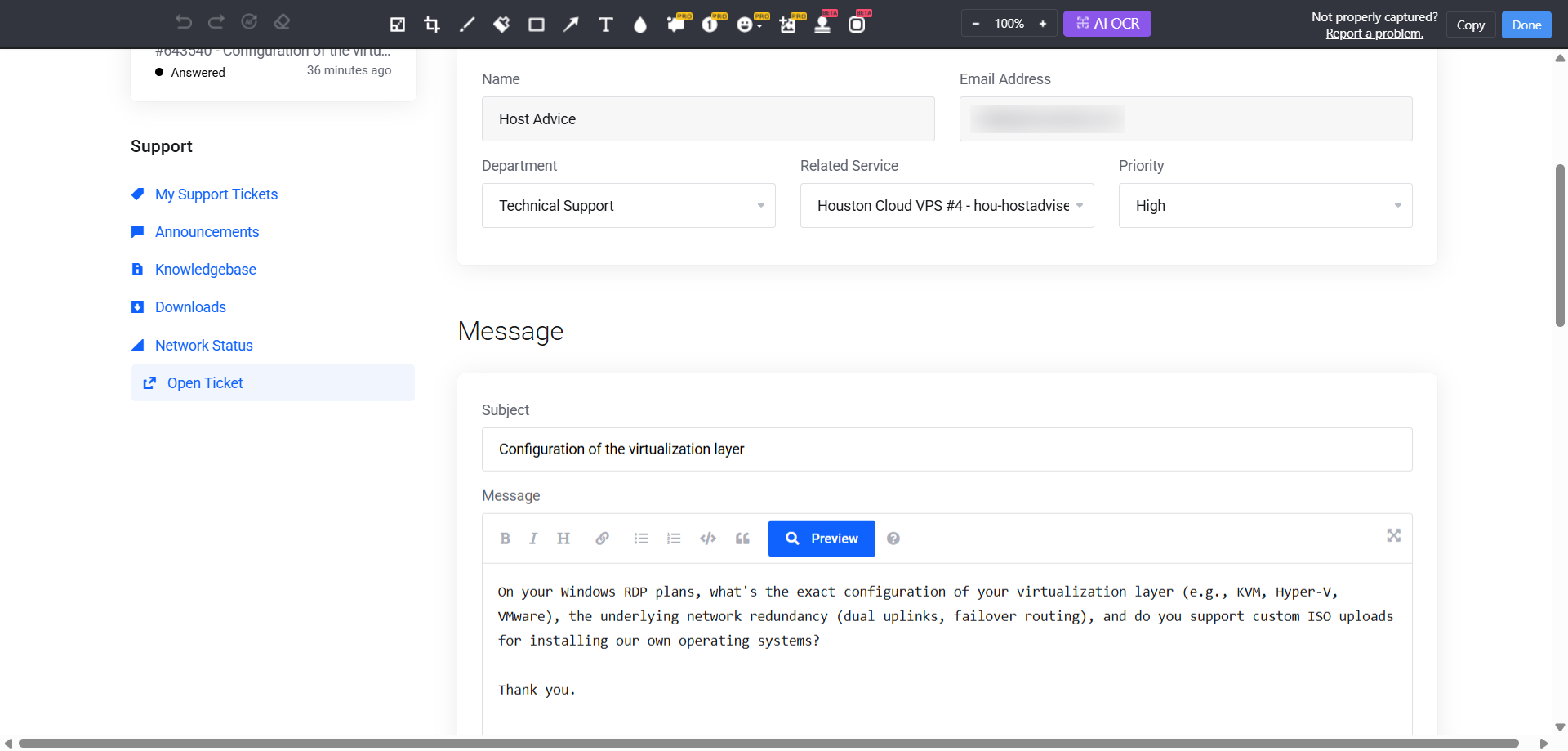Preview the message

822,539
